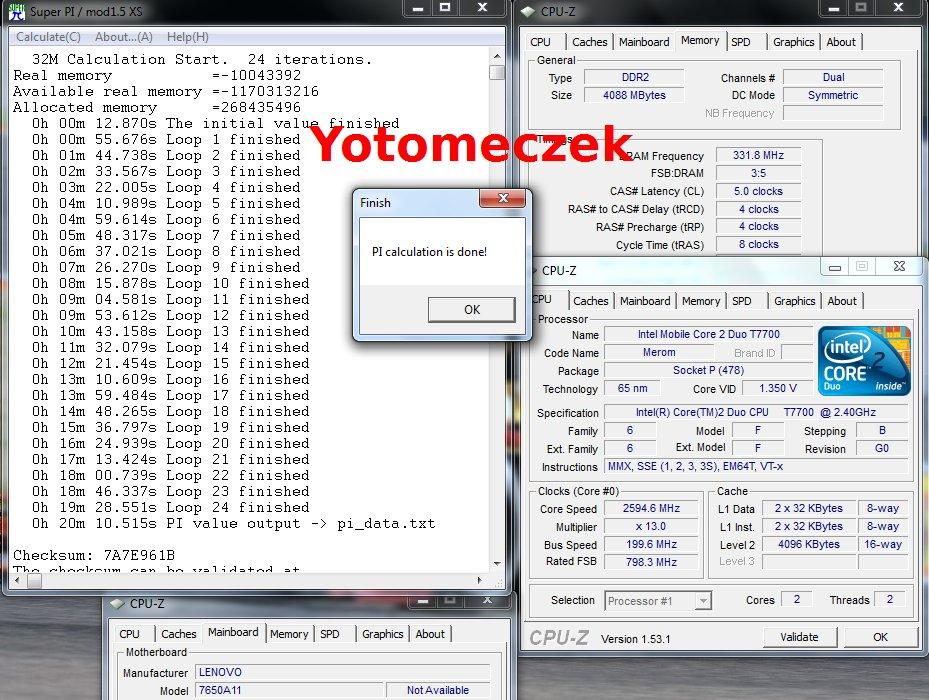Screen dimensions: 929x700
Task: Click the 199.6 MHz Bus Speed value
Action: click(651, 544)
